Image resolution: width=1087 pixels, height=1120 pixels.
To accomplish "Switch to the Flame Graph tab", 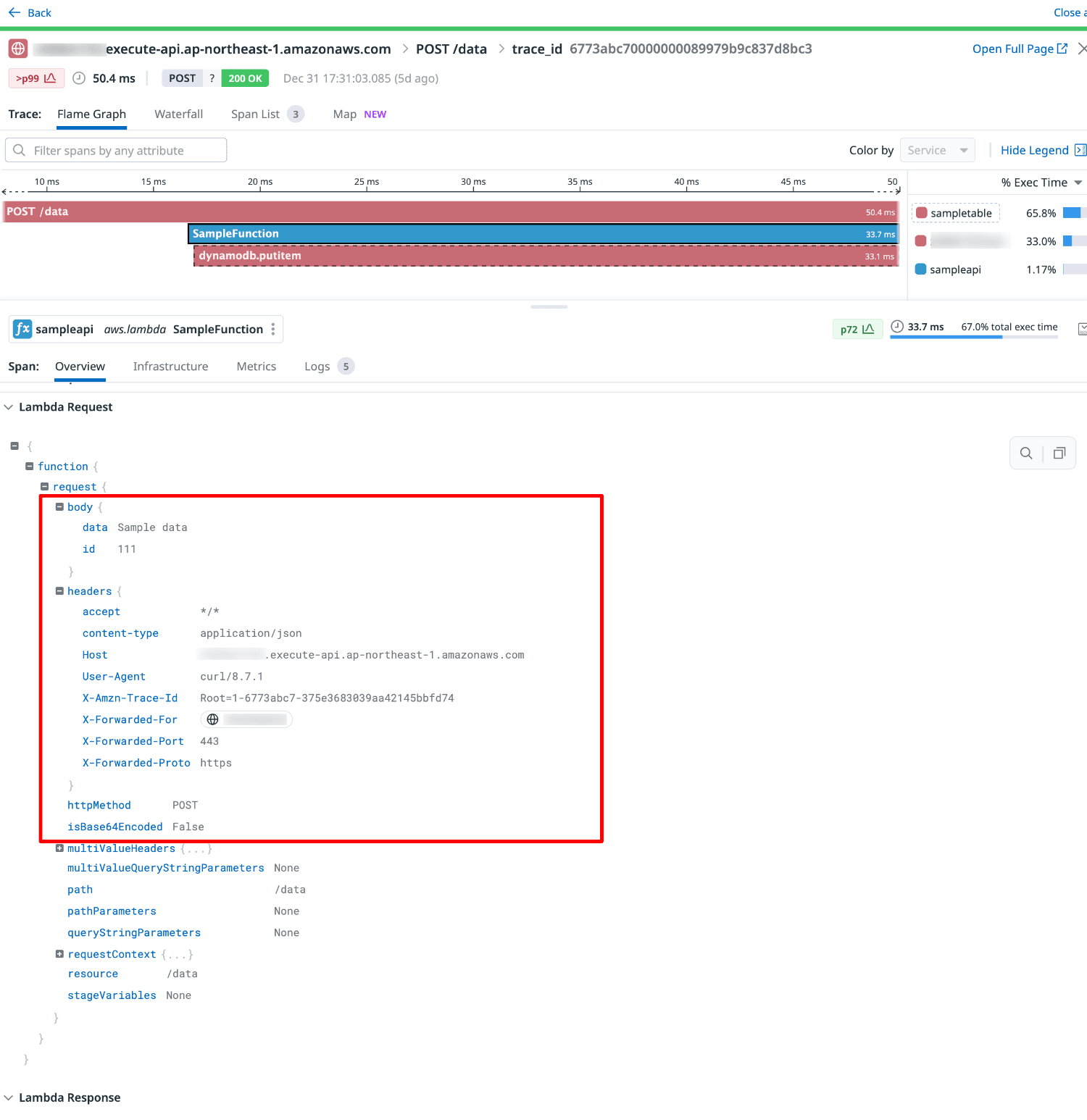I will (91, 114).
